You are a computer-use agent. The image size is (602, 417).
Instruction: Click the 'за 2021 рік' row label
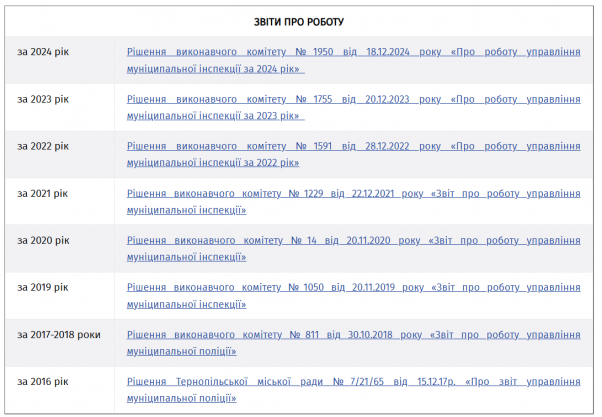(x=44, y=193)
